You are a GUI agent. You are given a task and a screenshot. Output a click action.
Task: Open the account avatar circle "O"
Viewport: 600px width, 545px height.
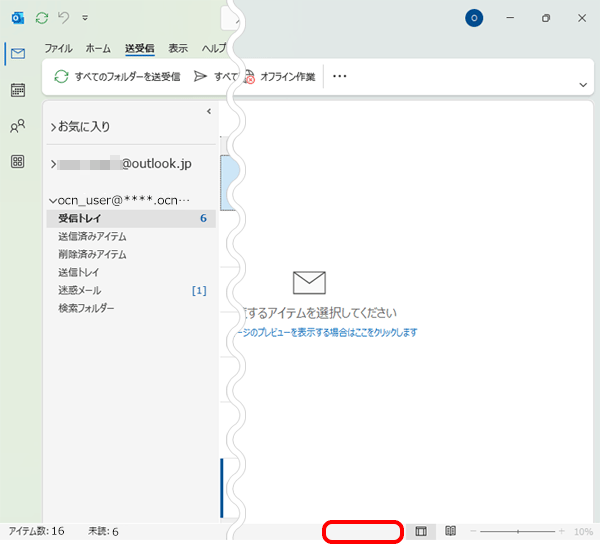[x=474, y=18]
